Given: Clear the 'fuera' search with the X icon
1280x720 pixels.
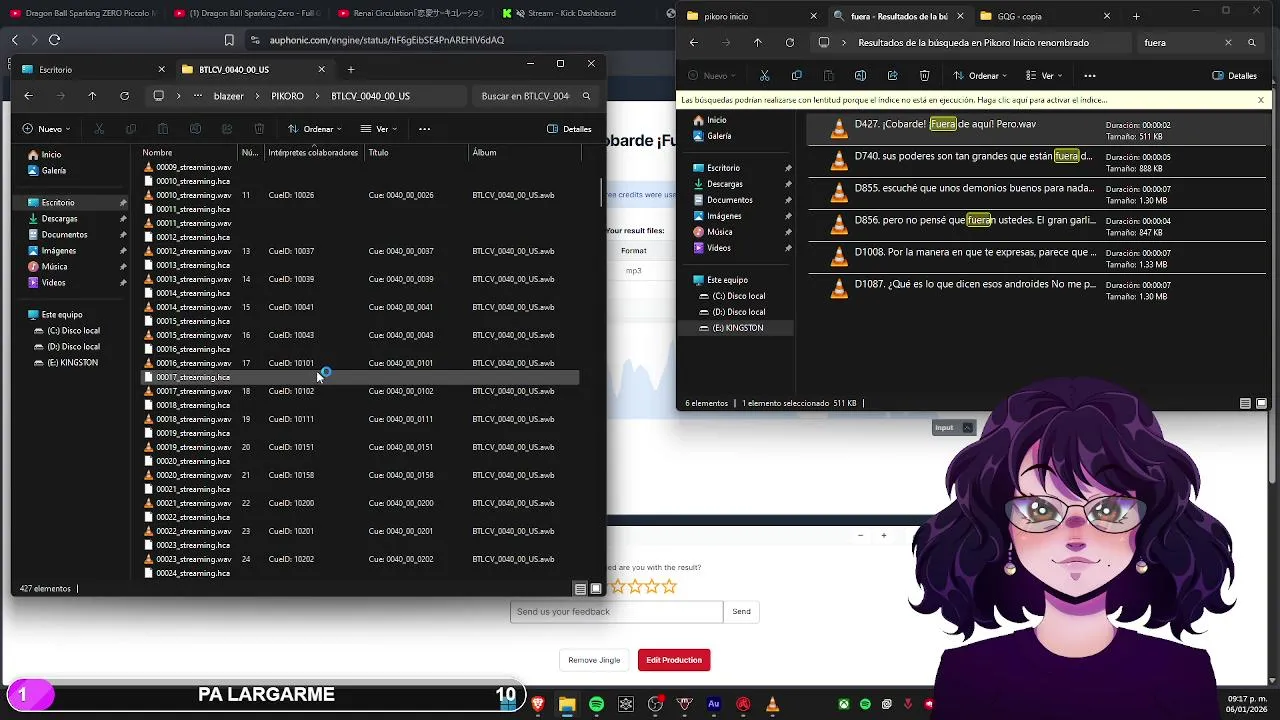Looking at the screenshot, I should 1228,43.
